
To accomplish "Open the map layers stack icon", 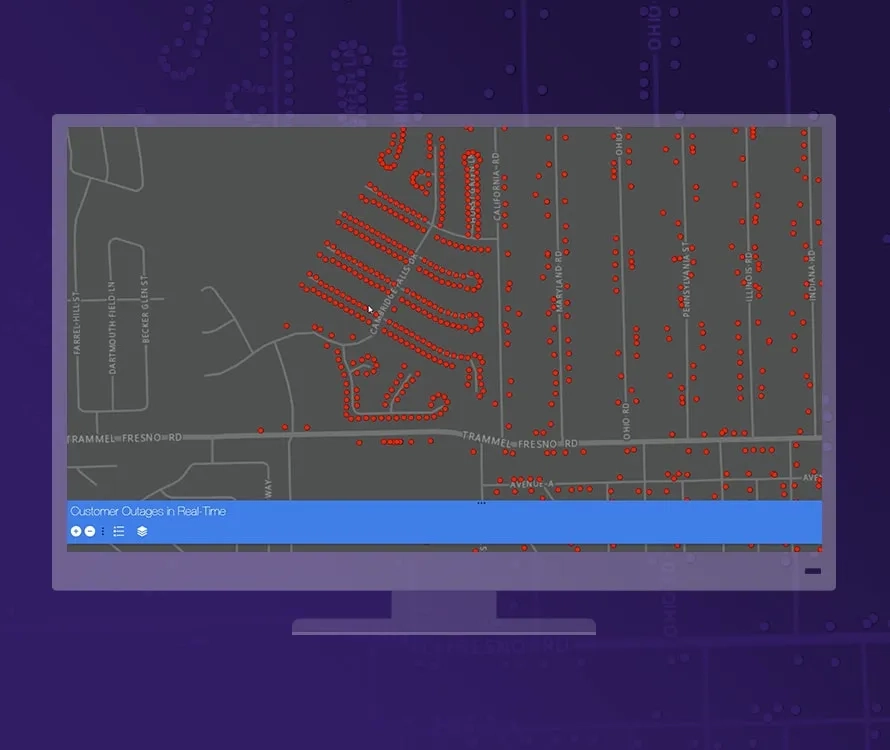I will (x=142, y=531).
